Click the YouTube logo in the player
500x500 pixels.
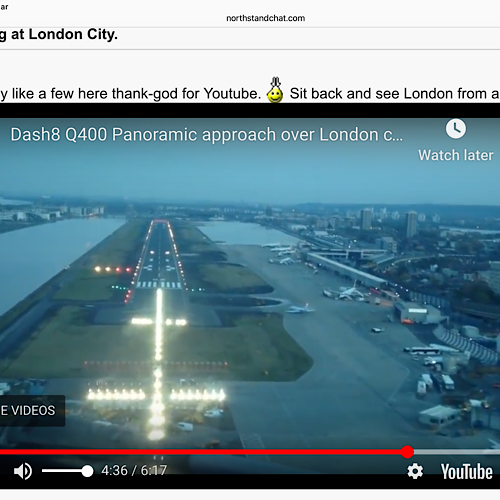[467, 472]
